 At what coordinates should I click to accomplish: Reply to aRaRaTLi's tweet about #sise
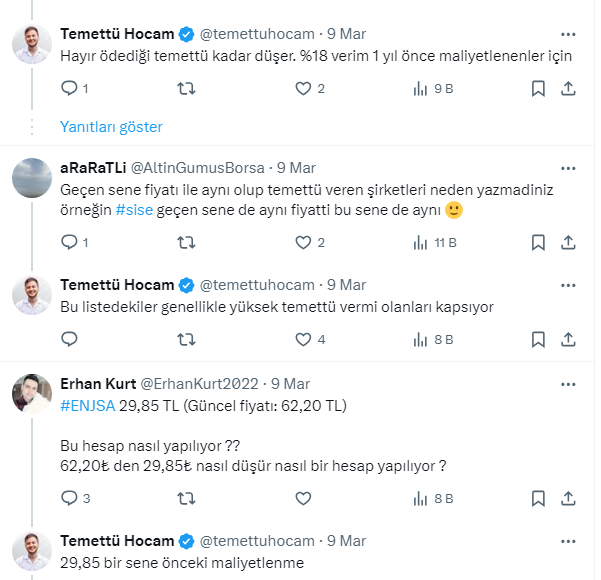[69, 242]
